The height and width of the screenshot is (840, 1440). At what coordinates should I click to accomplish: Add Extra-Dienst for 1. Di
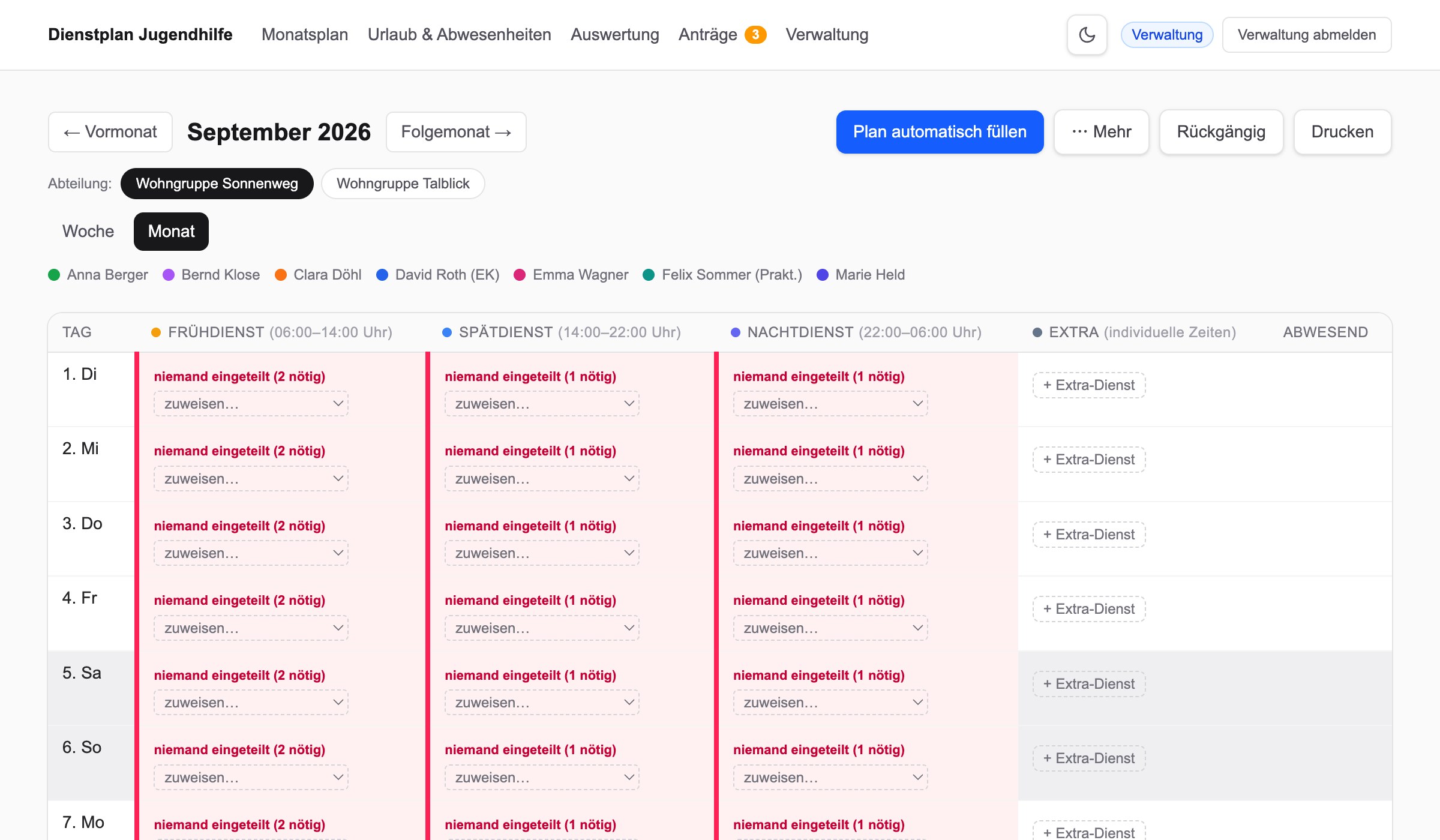[1089, 385]
